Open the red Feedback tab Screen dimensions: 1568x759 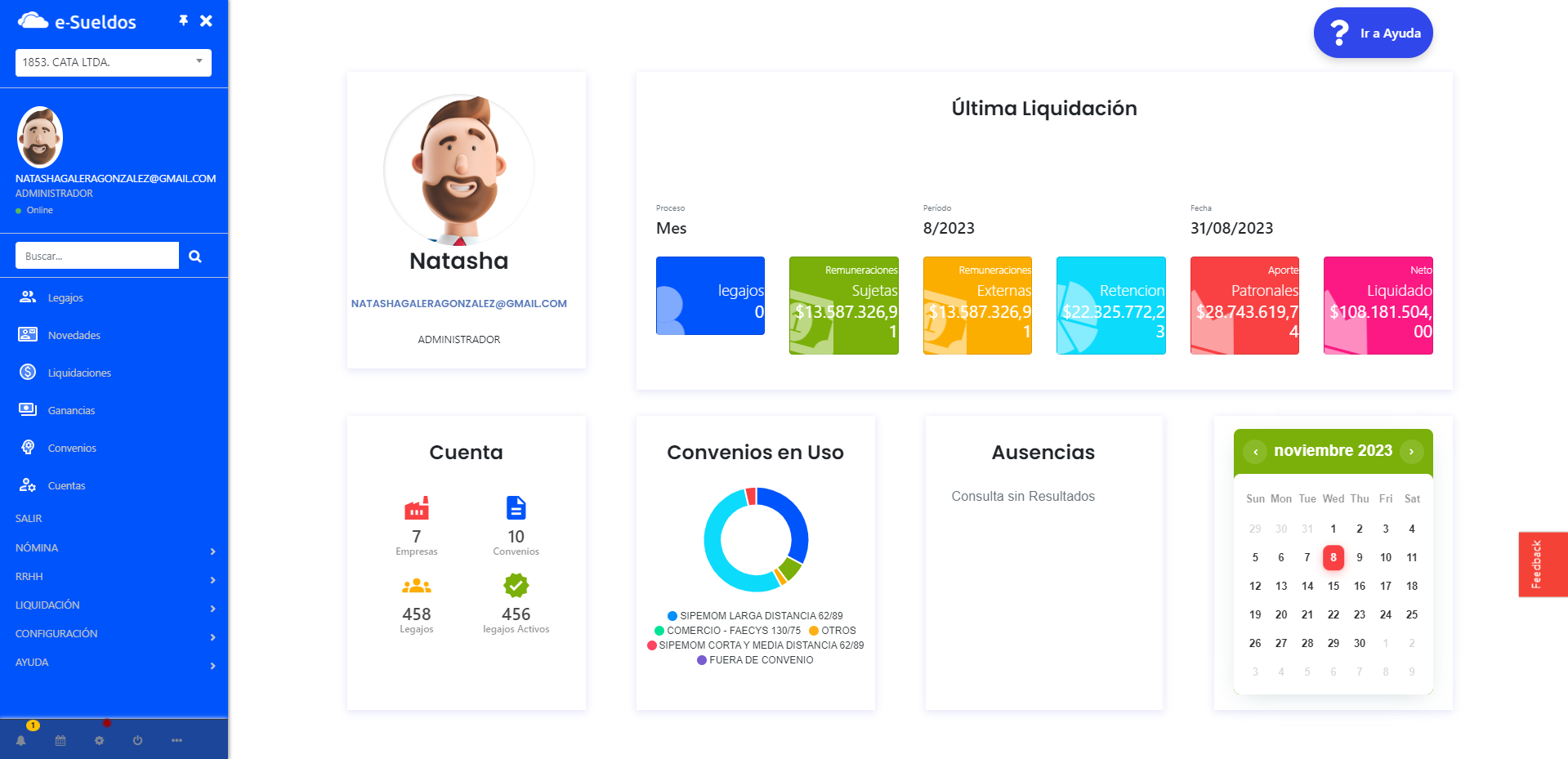tap(1542, 565)
